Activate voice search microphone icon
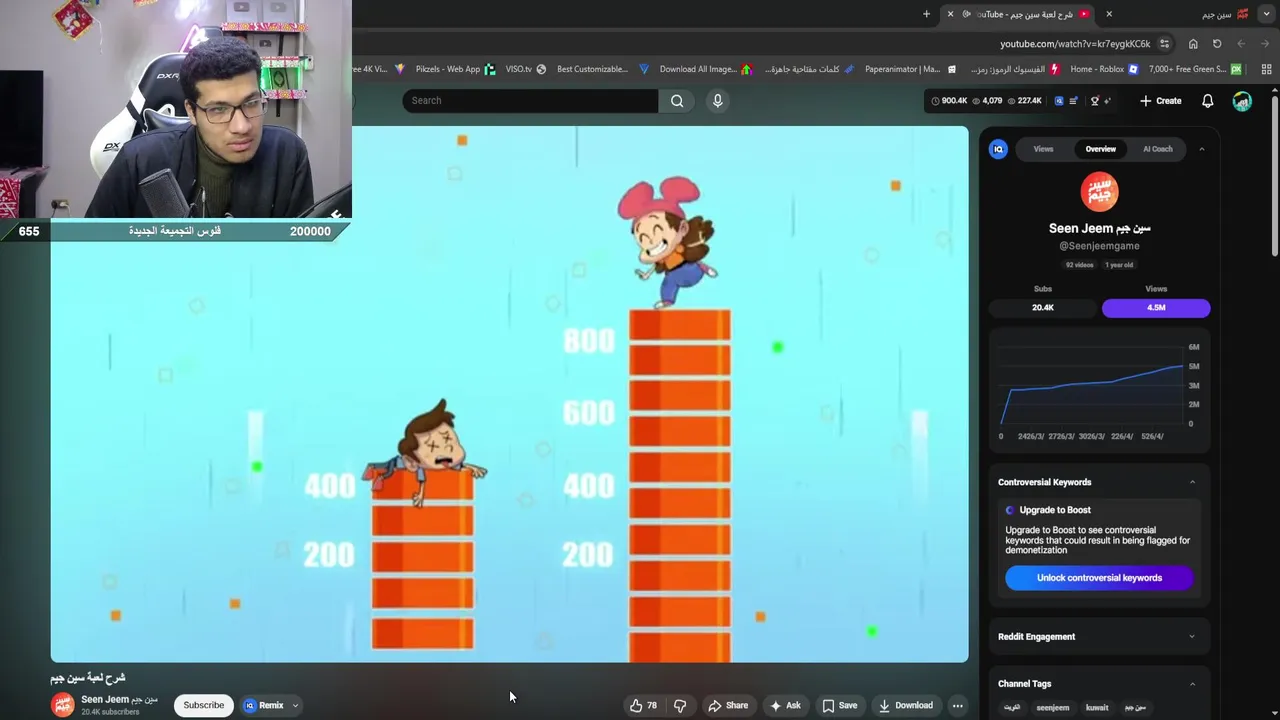The width and height of the screenshot is (1280, 720). (717, 100)
